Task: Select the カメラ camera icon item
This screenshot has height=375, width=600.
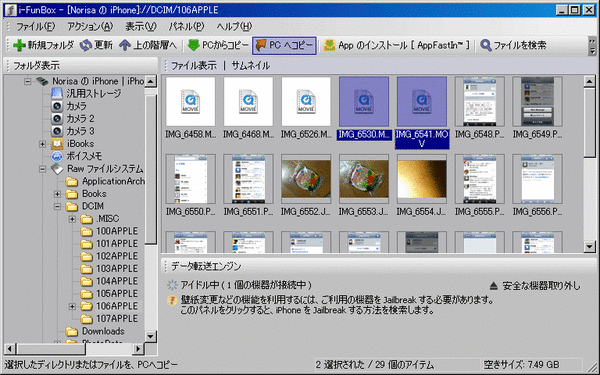Action: click(68, 106)
